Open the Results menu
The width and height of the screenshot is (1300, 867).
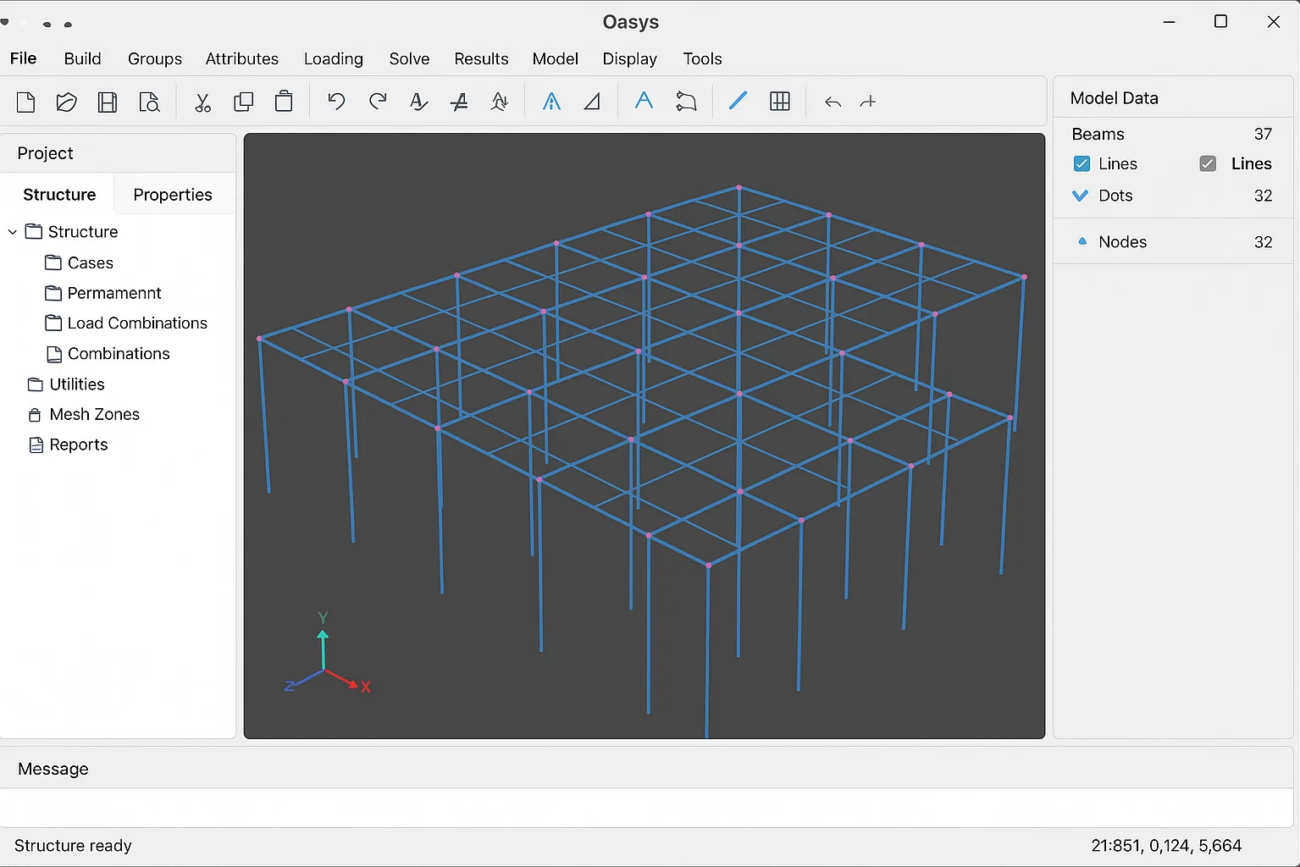tap(481, 59)
